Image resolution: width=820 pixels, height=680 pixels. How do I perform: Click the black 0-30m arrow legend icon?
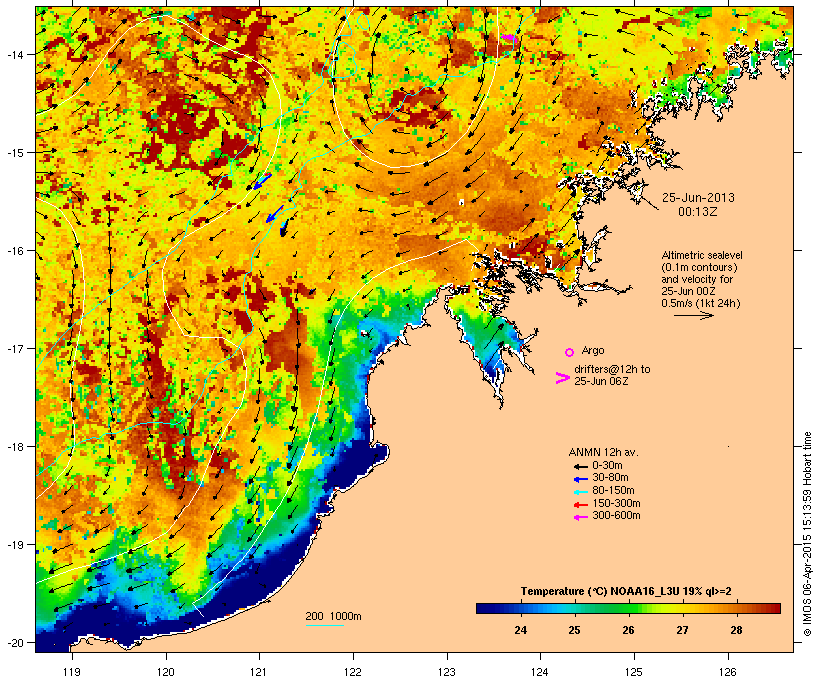coord(580,466)
